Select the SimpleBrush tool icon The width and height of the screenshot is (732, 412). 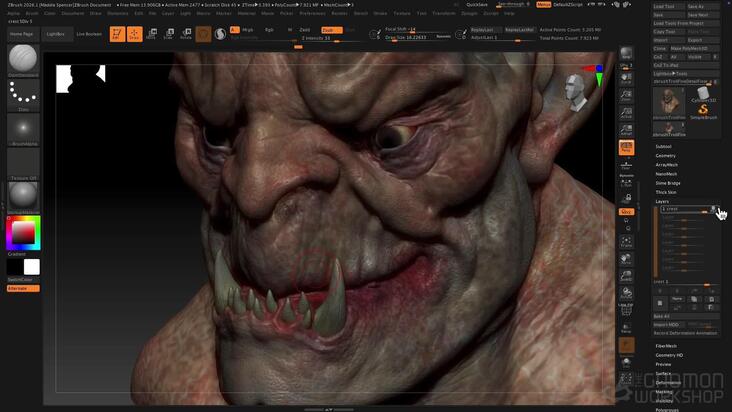[x=703, y=112]
